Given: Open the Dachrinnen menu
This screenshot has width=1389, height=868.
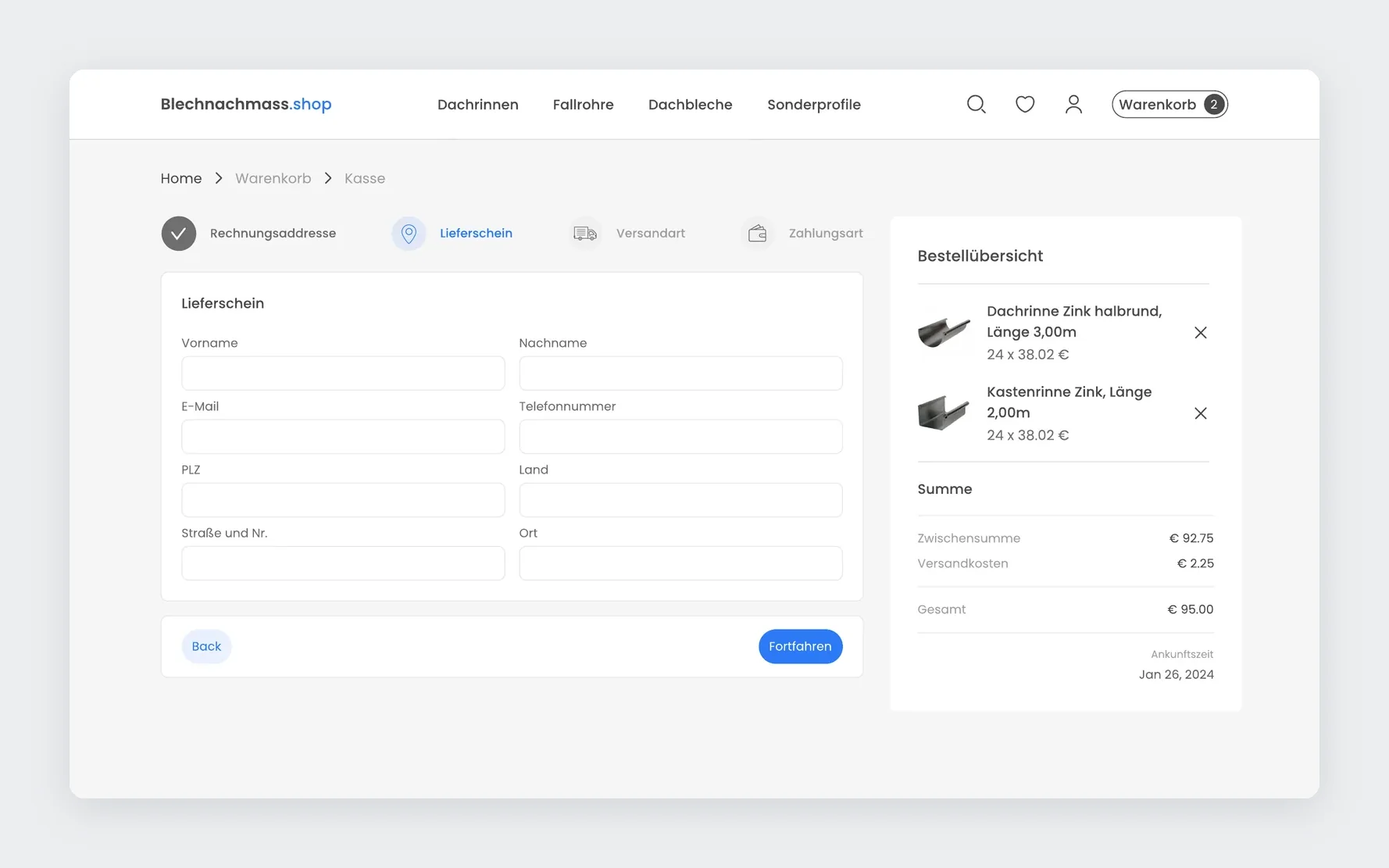Looking at the screenshot, I should click(477, 105).
